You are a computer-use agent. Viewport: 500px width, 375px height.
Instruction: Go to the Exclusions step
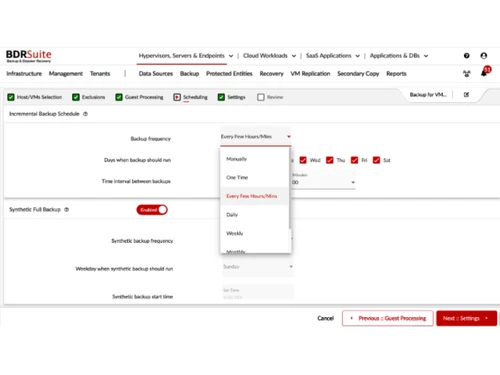[89, 97]
